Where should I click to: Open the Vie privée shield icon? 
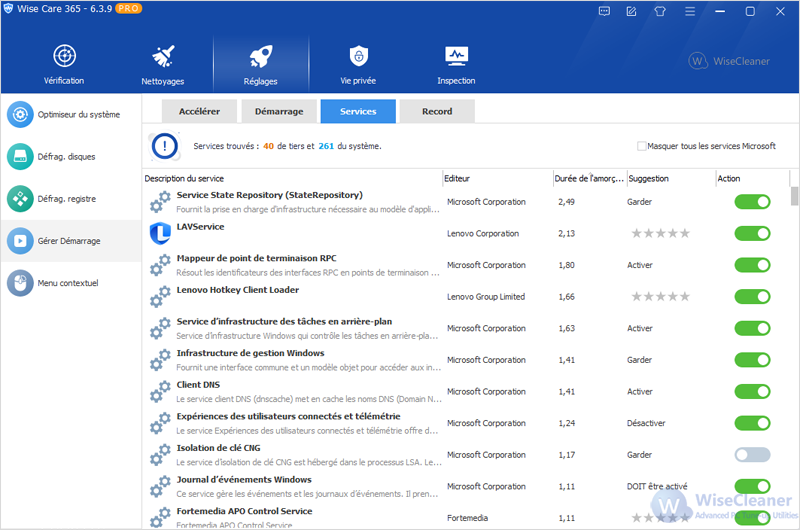click(359, 56)
